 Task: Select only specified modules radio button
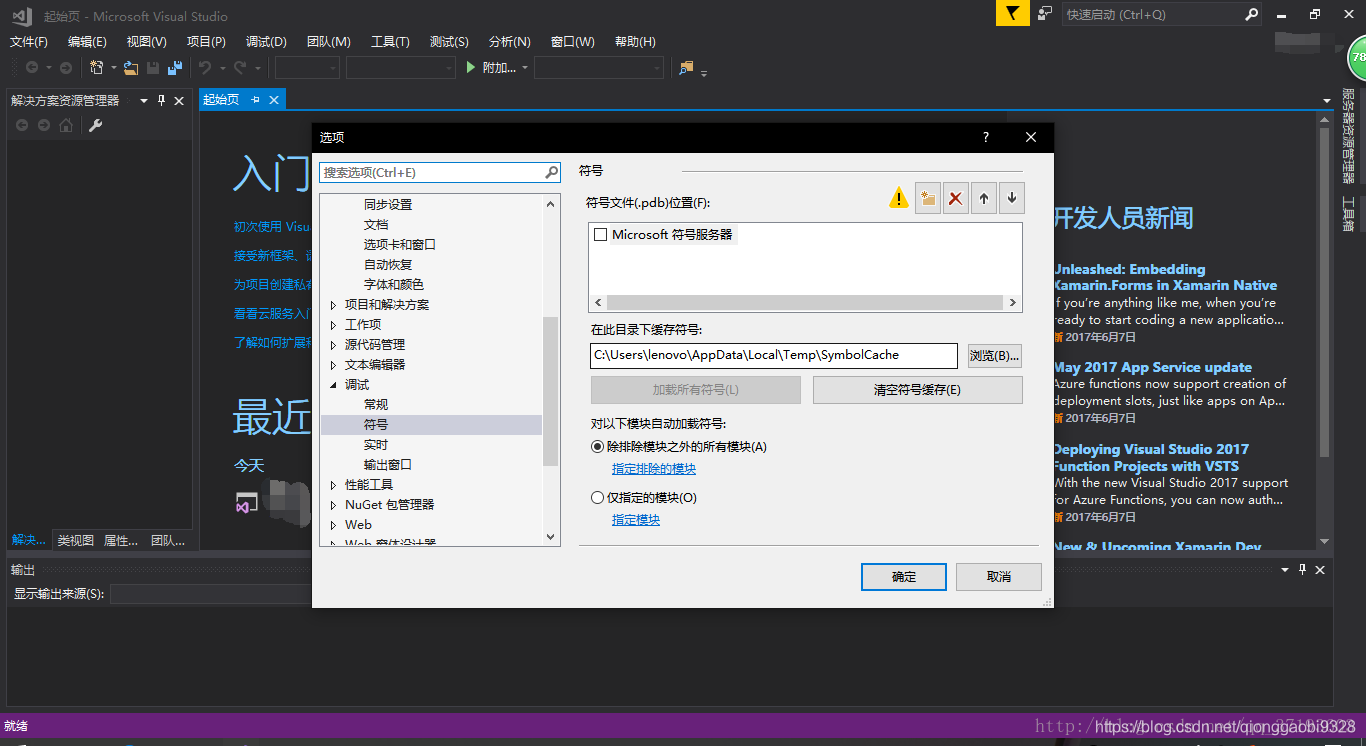598,497
